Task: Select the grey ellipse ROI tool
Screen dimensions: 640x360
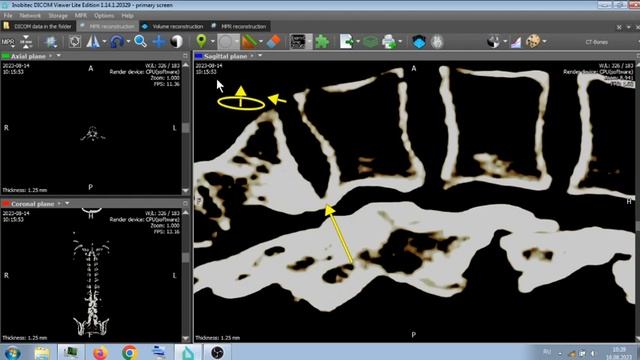Action: click(x=225, y=42)
